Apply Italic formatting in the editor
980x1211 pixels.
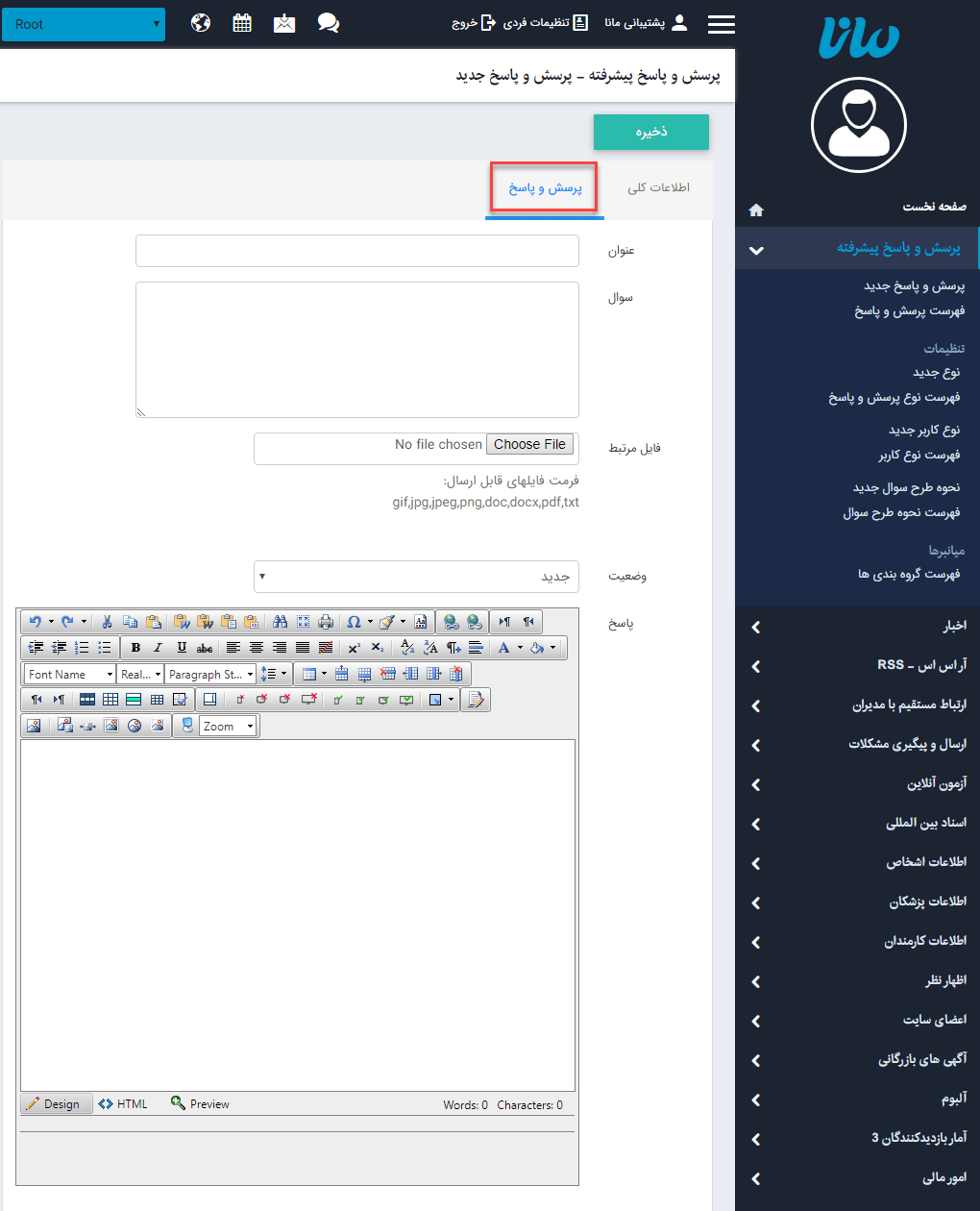(158, 647)
